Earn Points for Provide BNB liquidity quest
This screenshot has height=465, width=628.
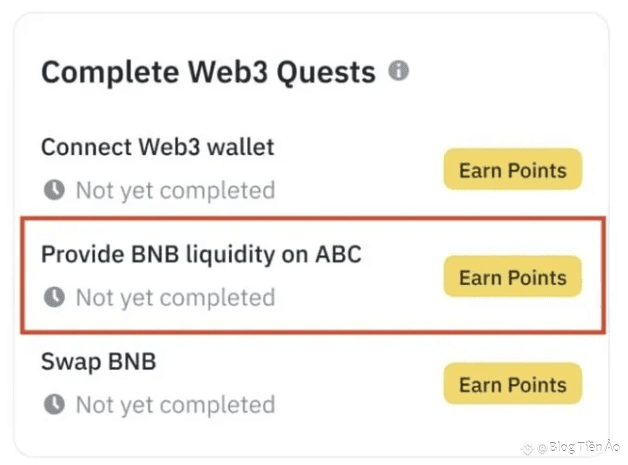pos(513,277)
